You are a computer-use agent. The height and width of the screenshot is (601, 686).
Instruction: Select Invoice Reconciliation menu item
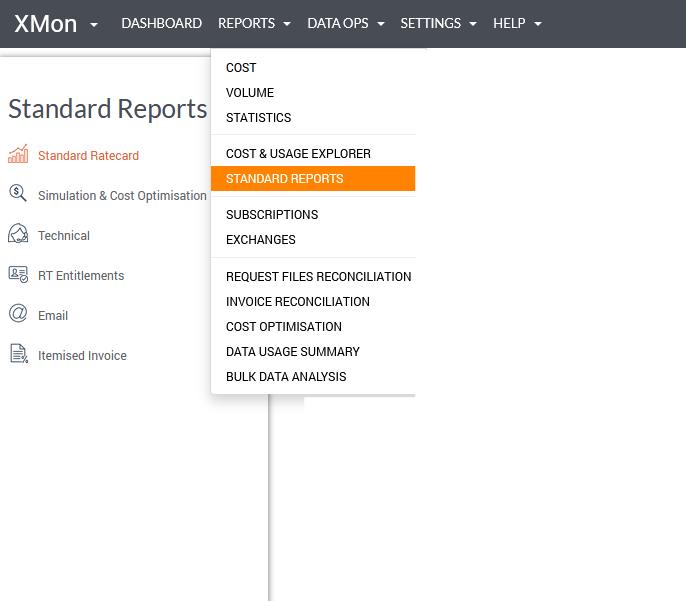[x=297, y=302]
